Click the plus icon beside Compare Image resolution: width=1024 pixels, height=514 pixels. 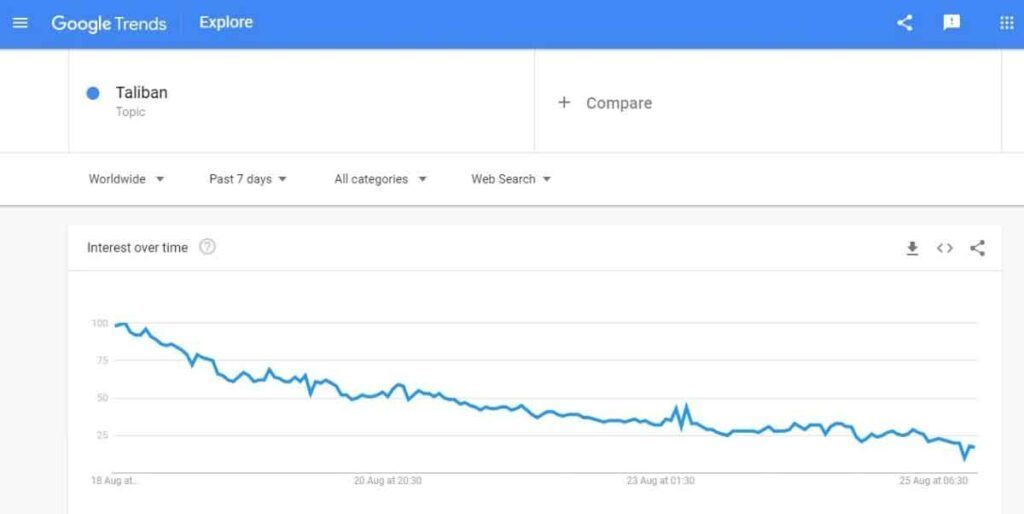(564, 103)
